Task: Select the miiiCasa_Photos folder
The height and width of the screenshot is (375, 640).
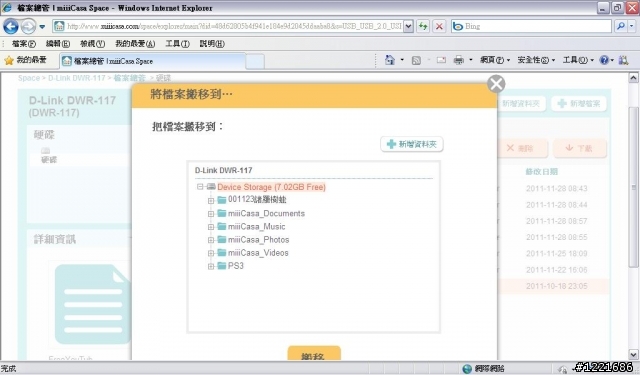Action: pos(258,240)
